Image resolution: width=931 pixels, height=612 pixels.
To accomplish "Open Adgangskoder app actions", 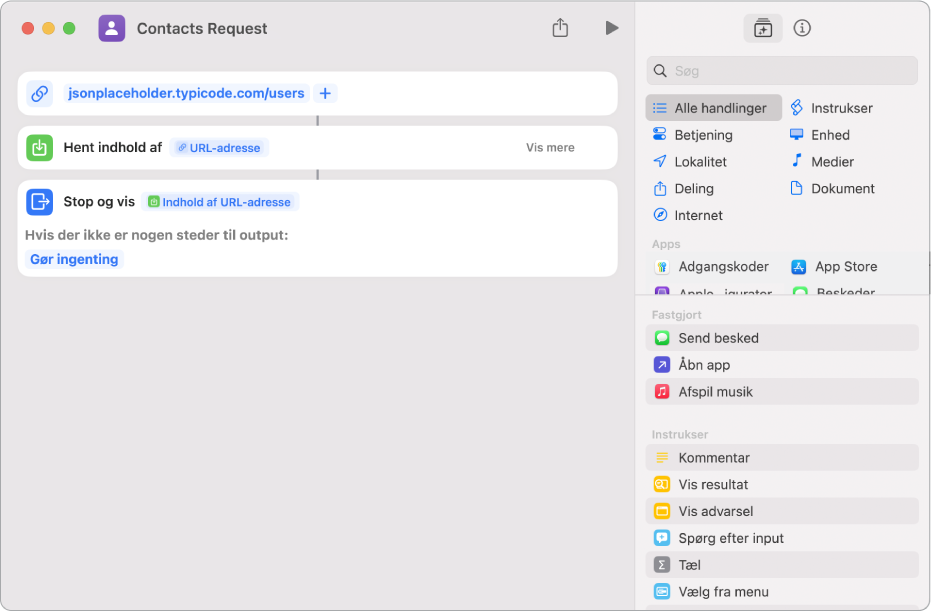I will click(x=713, y=267).
